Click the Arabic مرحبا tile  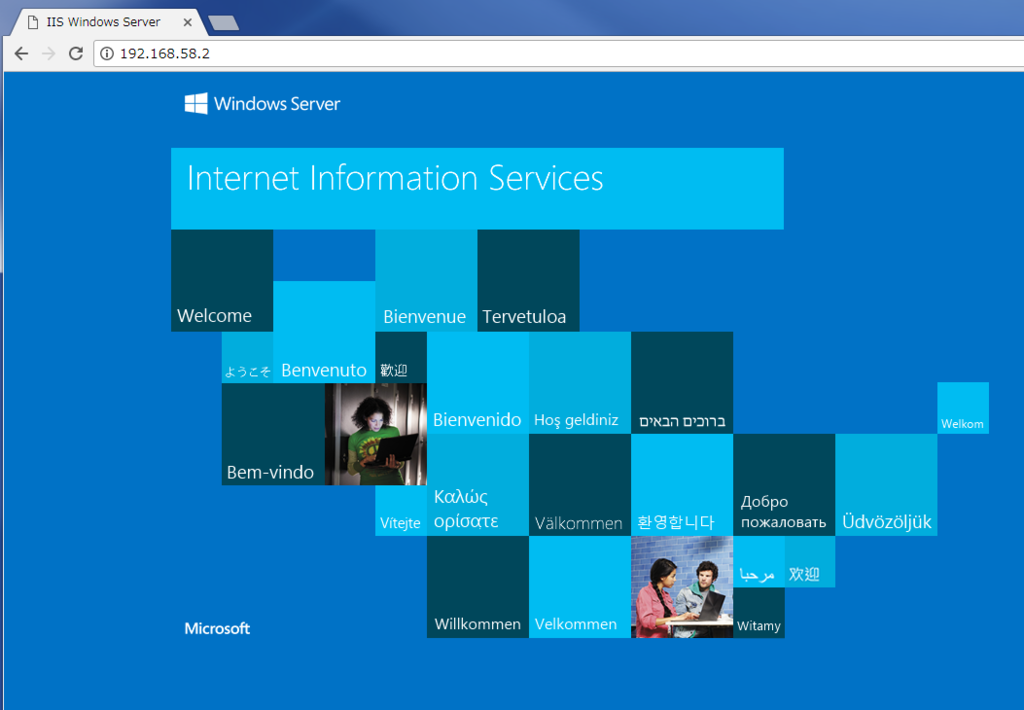(x=759, y=562)
